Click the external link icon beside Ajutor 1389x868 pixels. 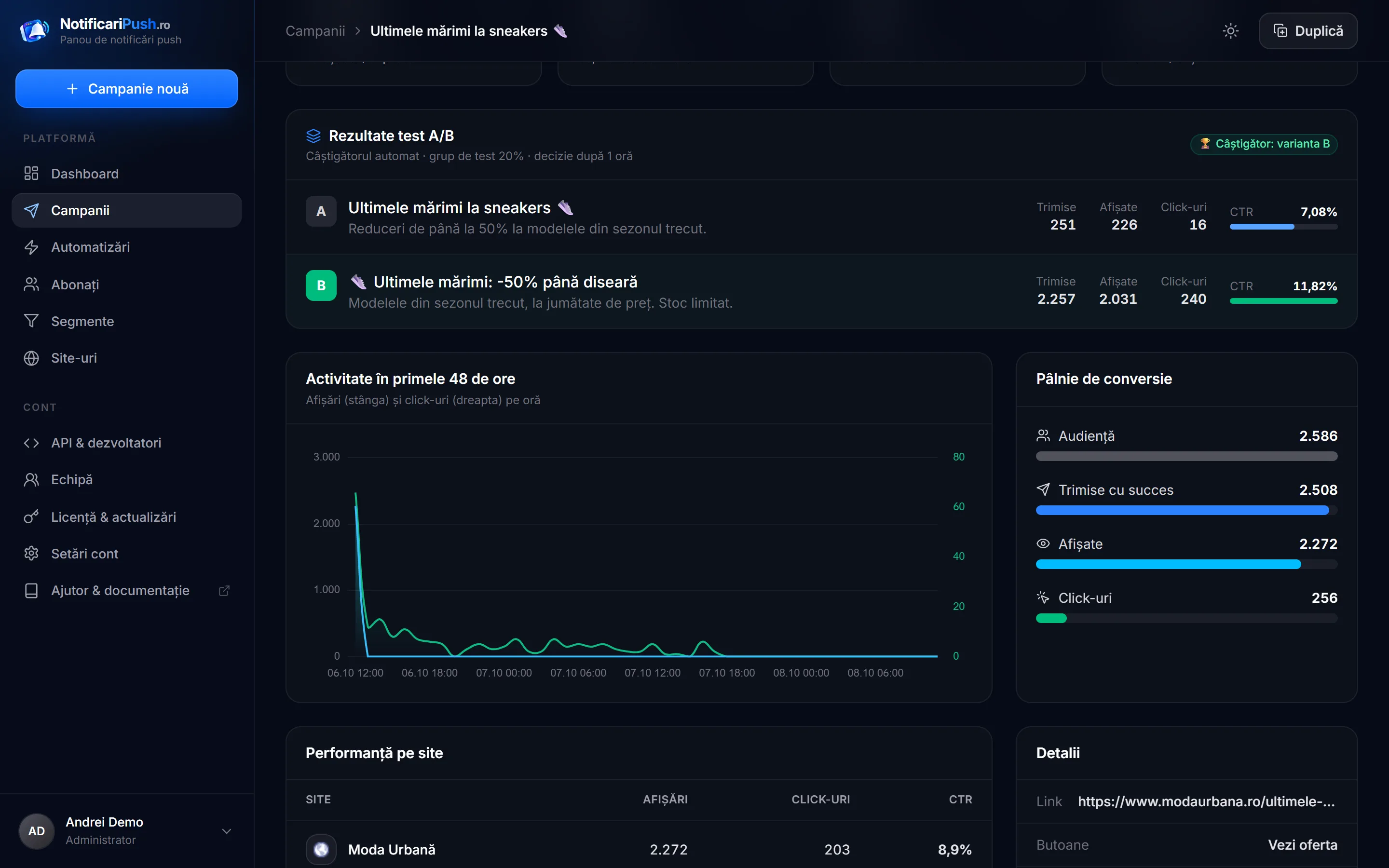(224, 591)
